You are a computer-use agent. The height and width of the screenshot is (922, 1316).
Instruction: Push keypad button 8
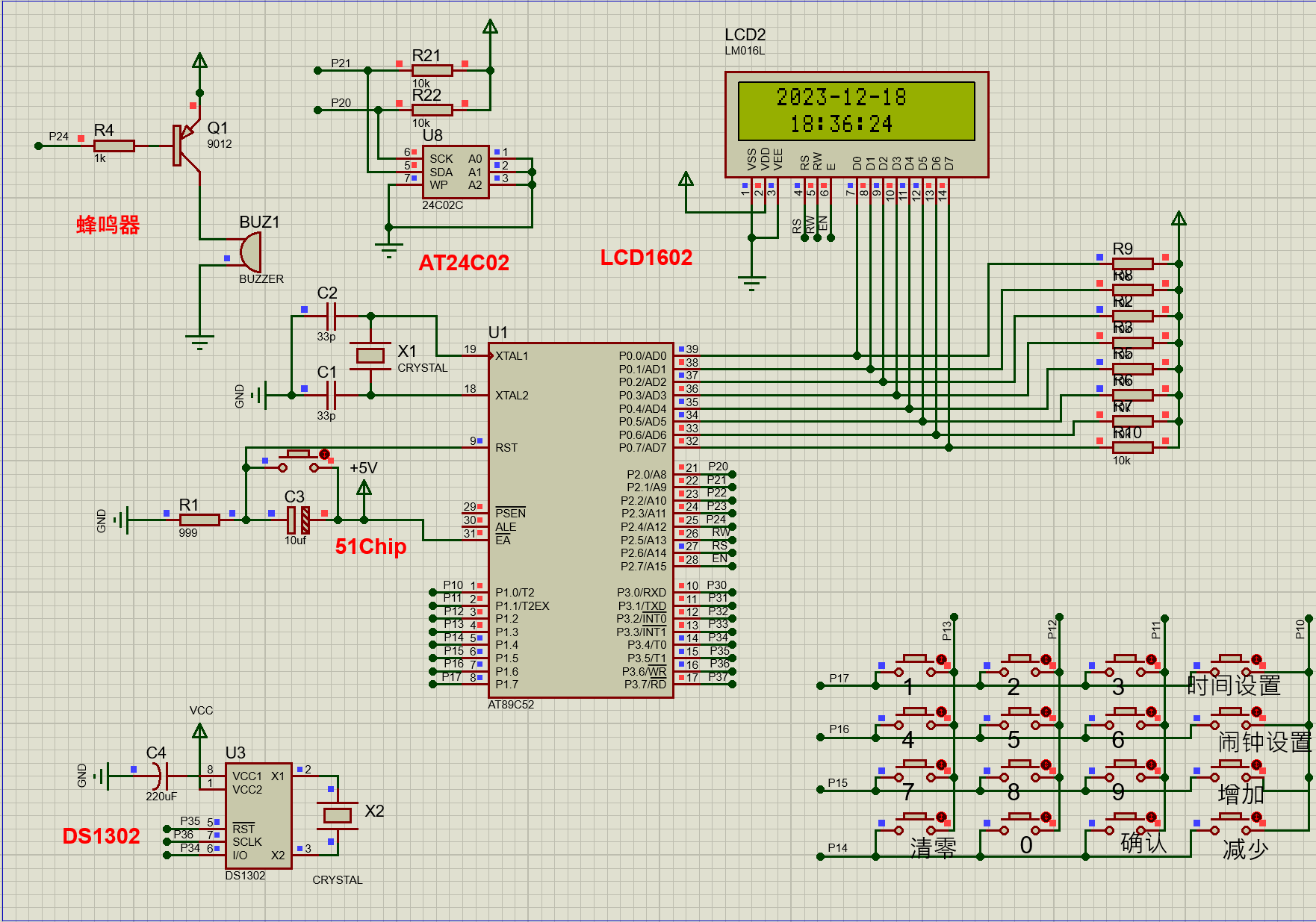click(1020, 770)
